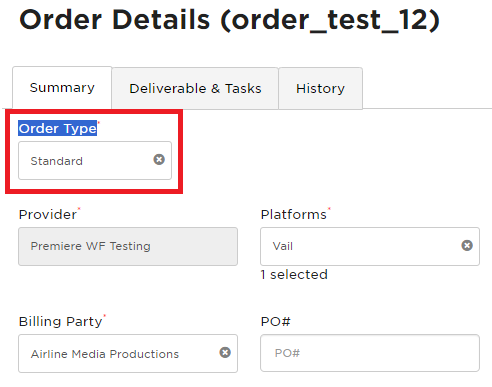Screen dimensions: 492x387
Task: Open the Billing Party dropdown
Action: 128,353
